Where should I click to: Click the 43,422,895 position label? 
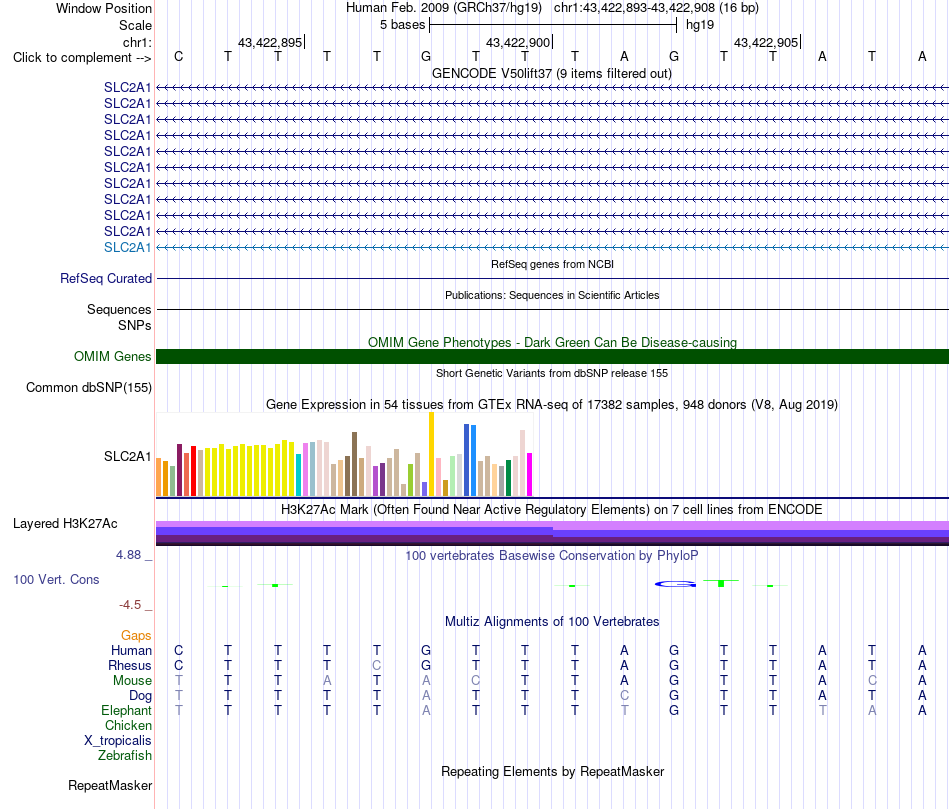coord(270,42)
